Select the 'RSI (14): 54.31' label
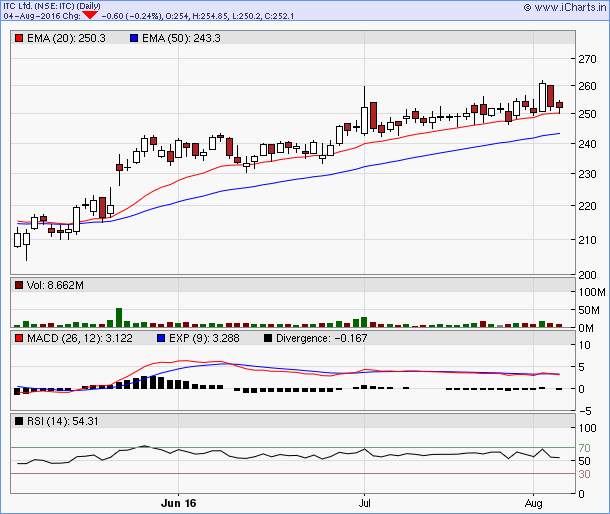The height and width of the screenshot is (514, 610). click(63, 421)
